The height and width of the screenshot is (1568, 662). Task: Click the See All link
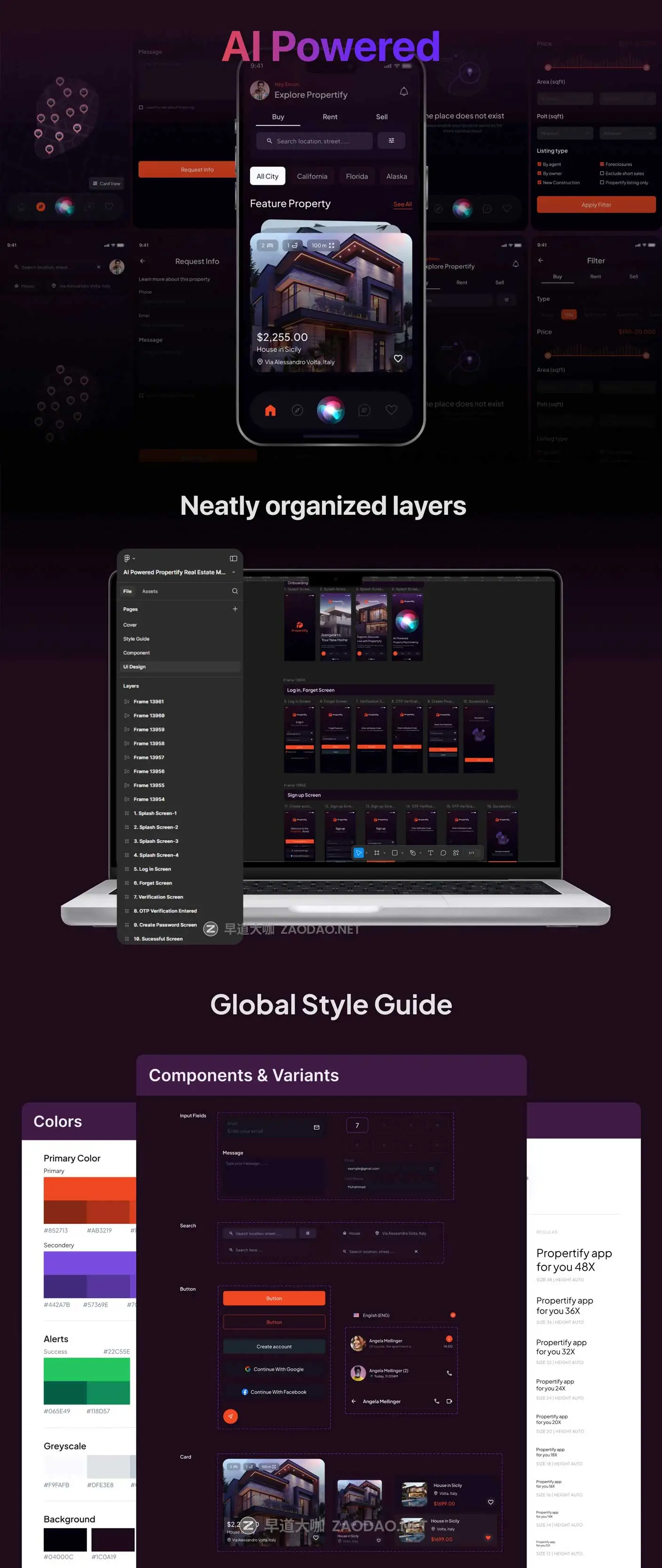tap(402, 205)
